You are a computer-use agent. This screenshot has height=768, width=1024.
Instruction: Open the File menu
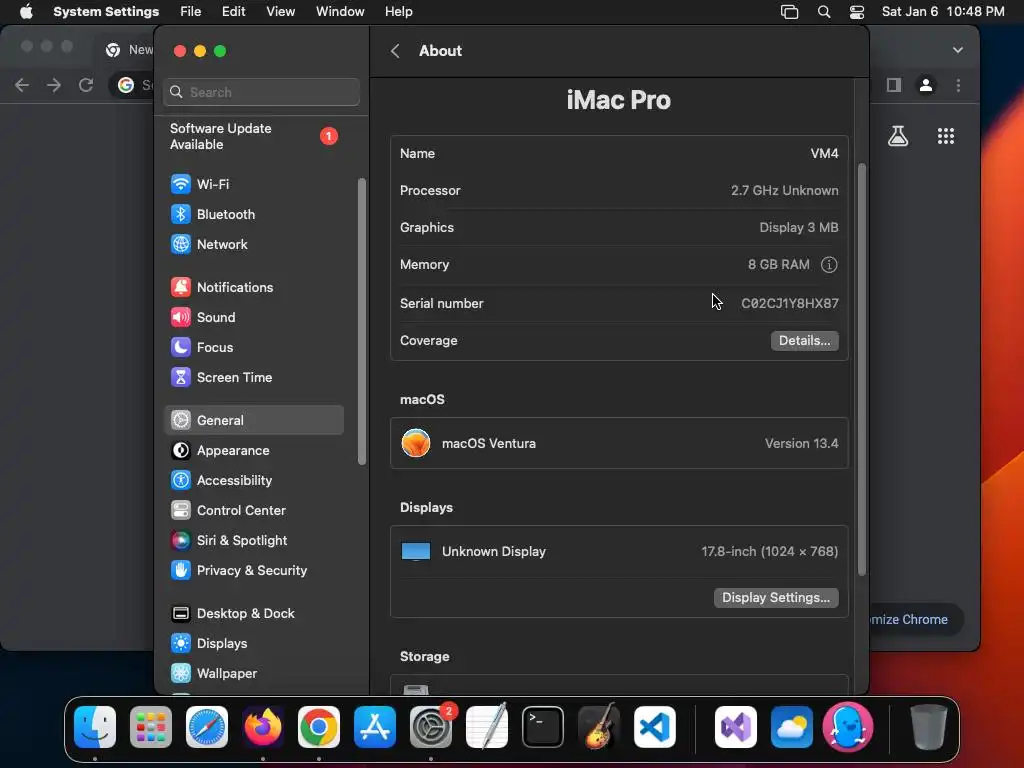191,12
